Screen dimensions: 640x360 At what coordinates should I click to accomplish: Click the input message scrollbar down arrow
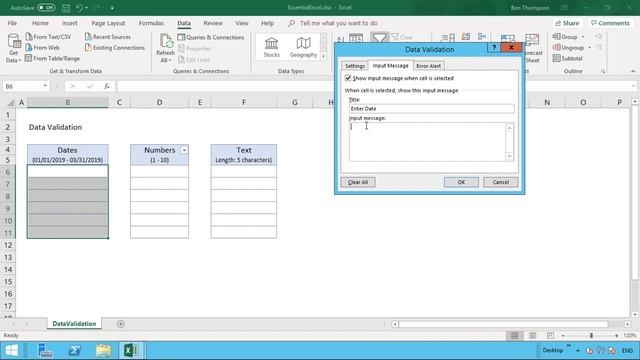[x=509, y=156]
